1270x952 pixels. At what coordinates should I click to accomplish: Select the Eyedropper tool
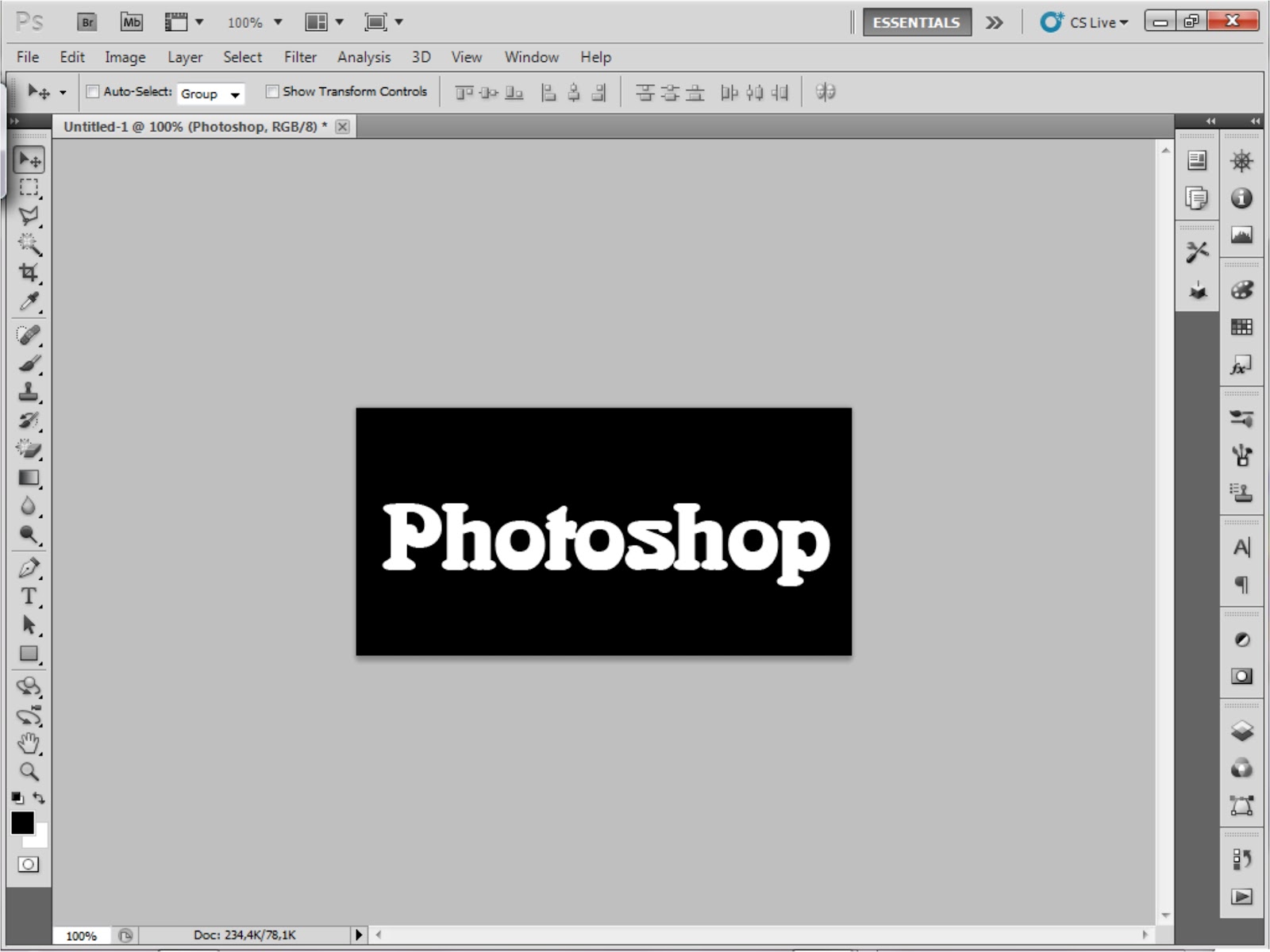click(x=29, y=301)
